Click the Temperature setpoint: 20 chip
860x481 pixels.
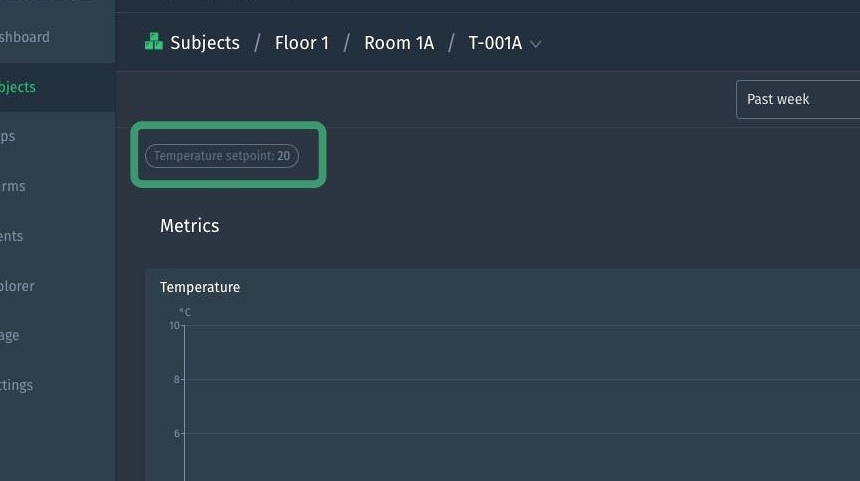[222, 156]
